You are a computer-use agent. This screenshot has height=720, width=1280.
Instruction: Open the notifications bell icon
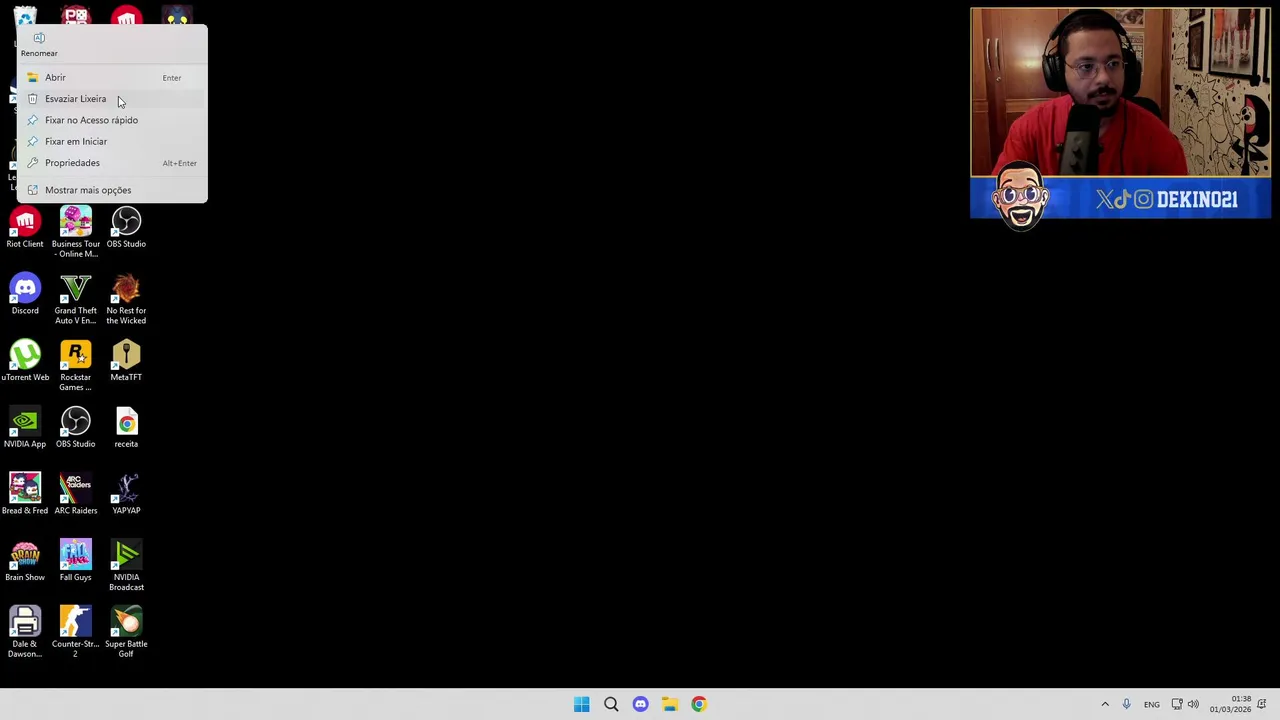pyautogui.click(x=1262, y=704)
